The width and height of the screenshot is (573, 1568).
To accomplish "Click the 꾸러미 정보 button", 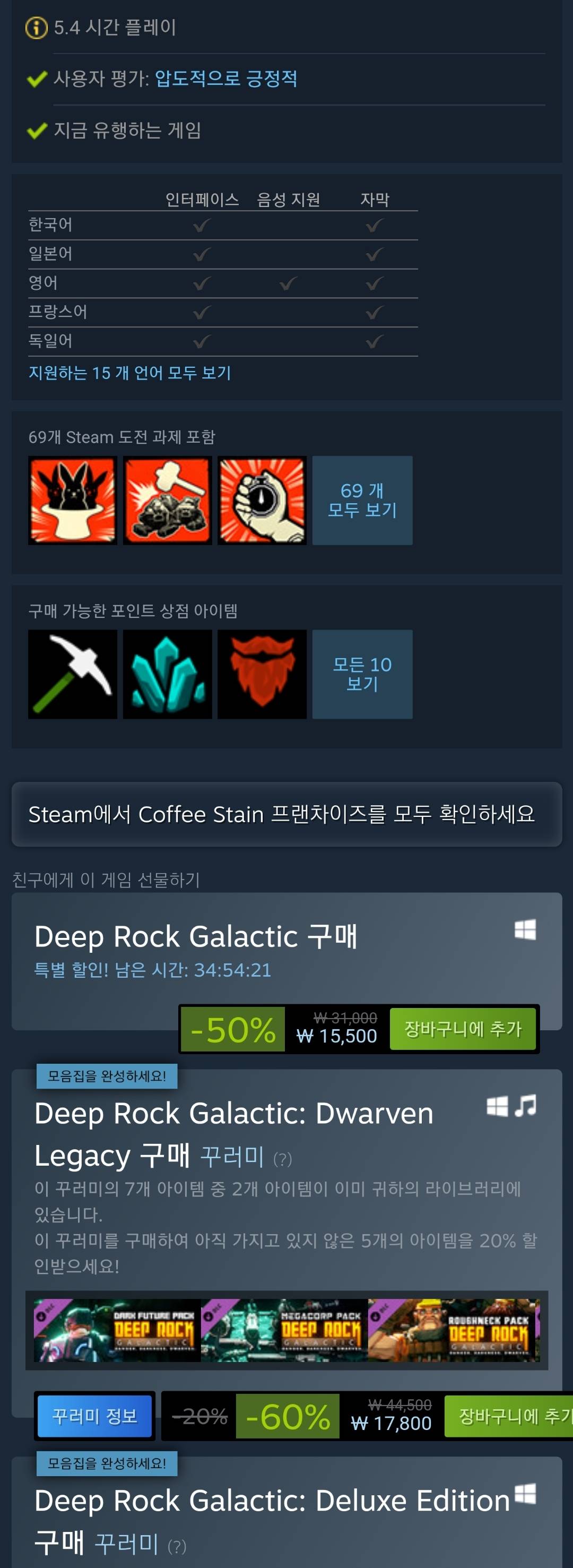I will pyautogui.click(x=94, y=1416).
